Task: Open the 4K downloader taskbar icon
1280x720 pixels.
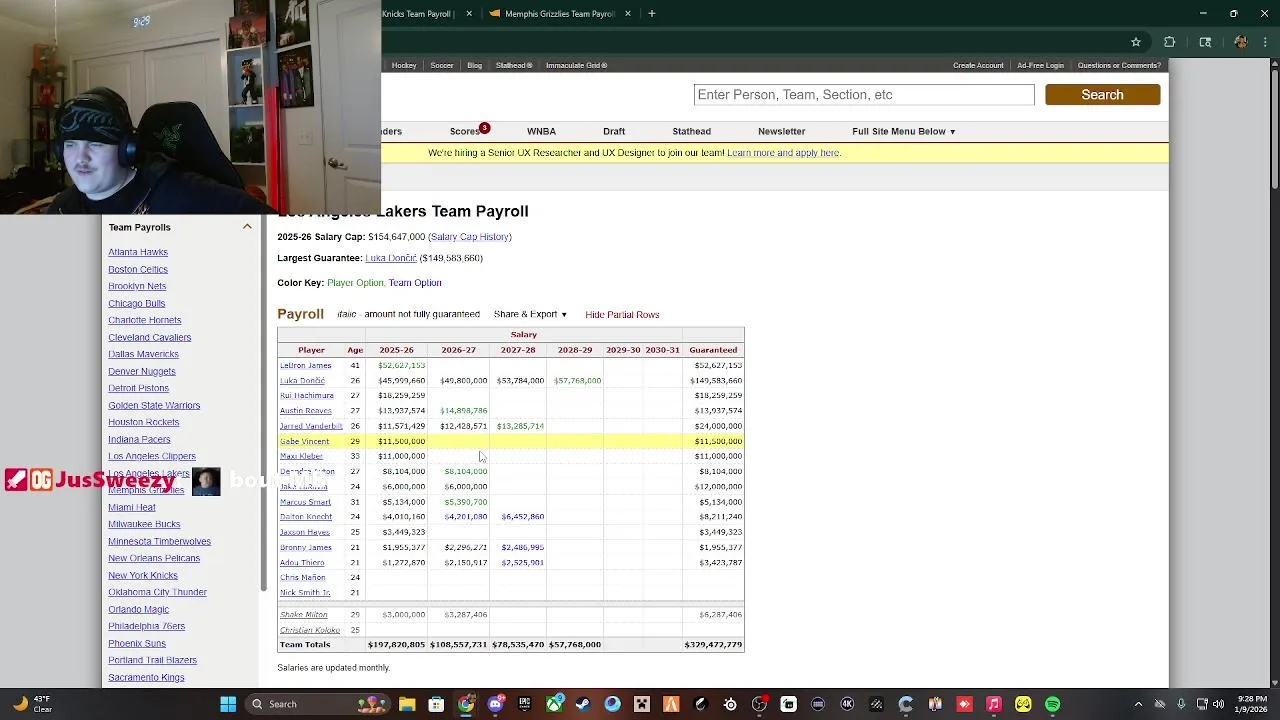Action: pos(847,704)
